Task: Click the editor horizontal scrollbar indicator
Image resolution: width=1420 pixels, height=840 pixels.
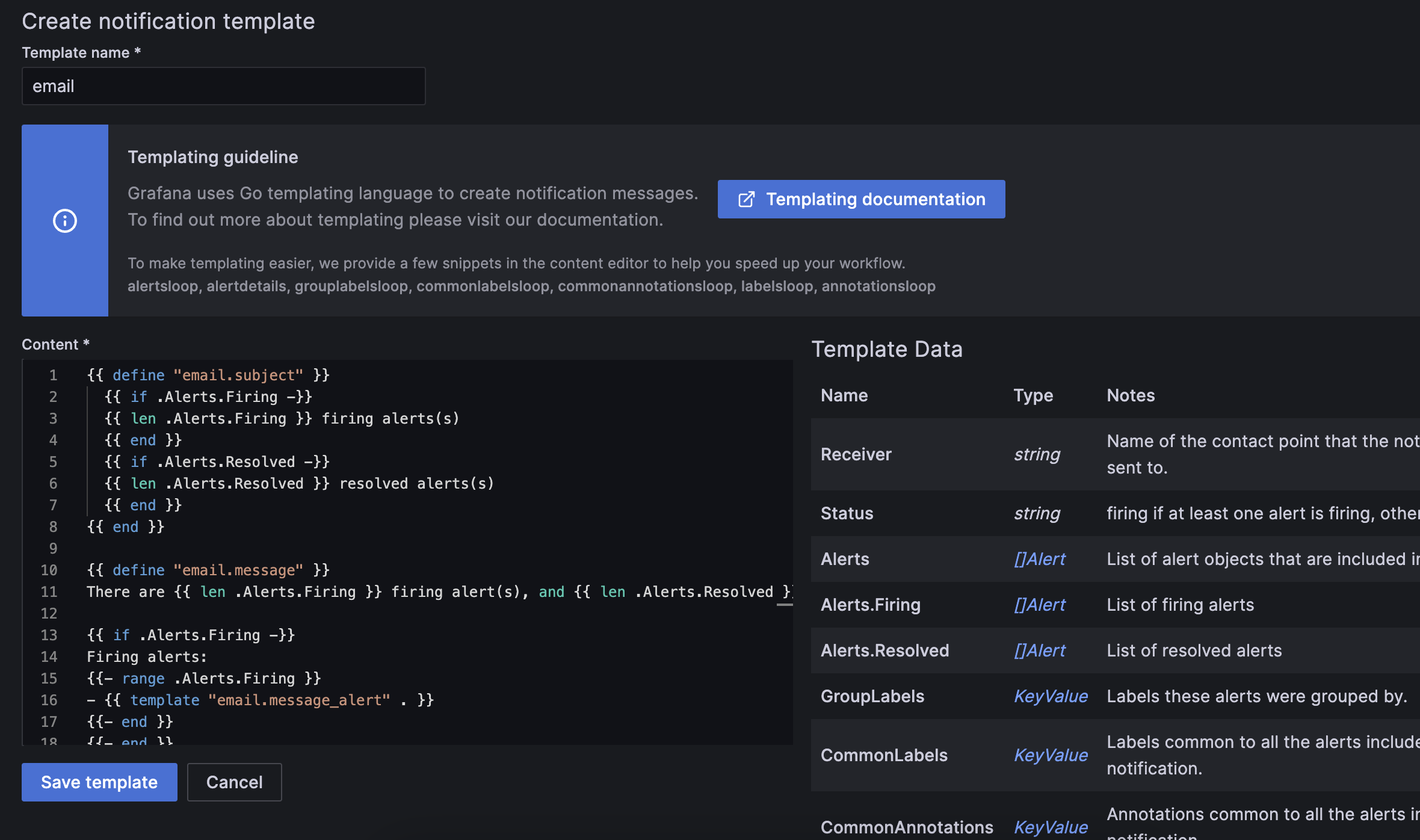Action: click(x=785, y=605)
